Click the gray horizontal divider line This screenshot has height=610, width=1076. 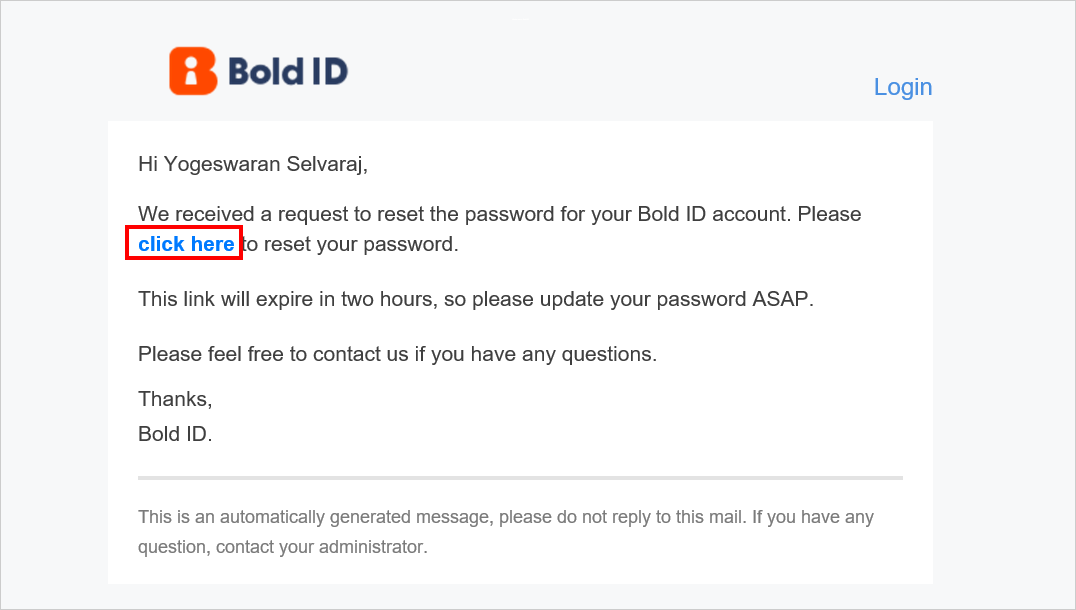pos(520,478)
